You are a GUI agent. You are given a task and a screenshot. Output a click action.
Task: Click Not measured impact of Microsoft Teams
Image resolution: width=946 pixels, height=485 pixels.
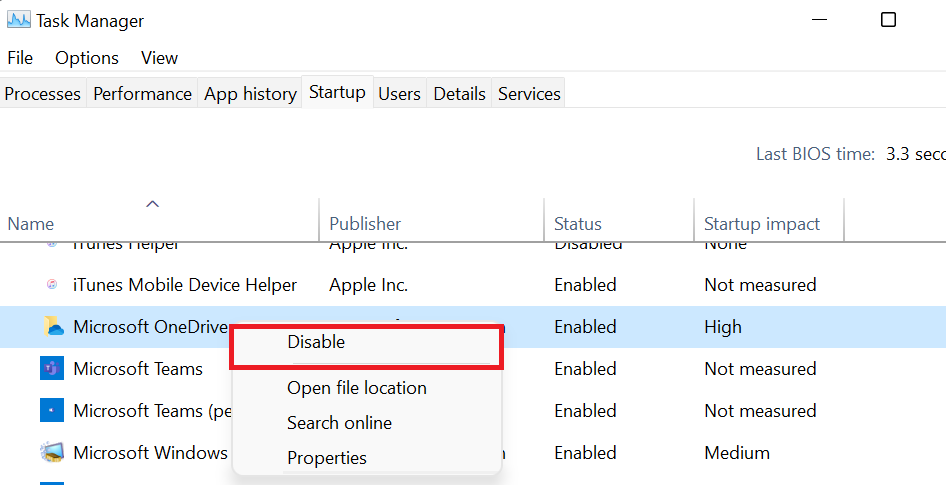(x=760, y=369)
